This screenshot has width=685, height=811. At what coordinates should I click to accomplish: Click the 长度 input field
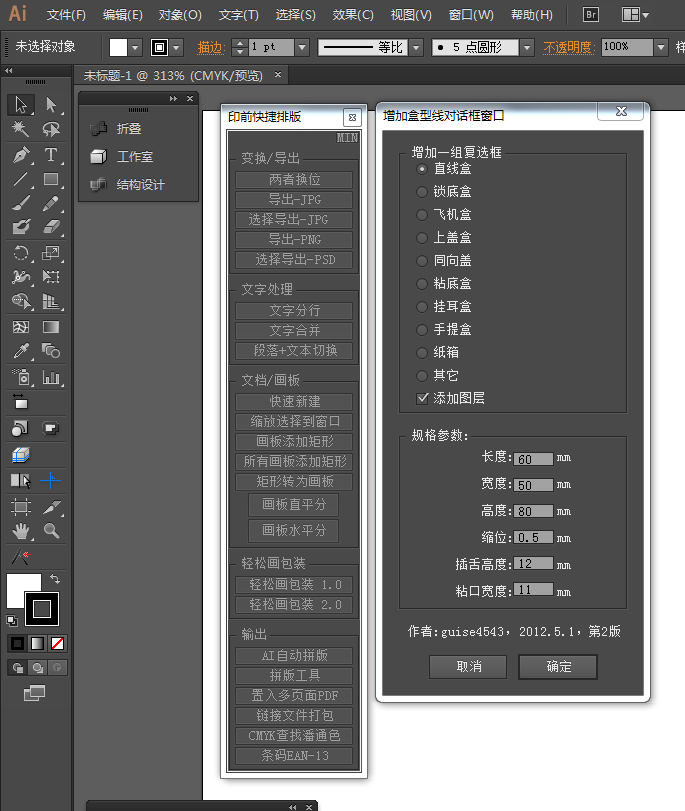pyautogui.click(x=533, y=459)
